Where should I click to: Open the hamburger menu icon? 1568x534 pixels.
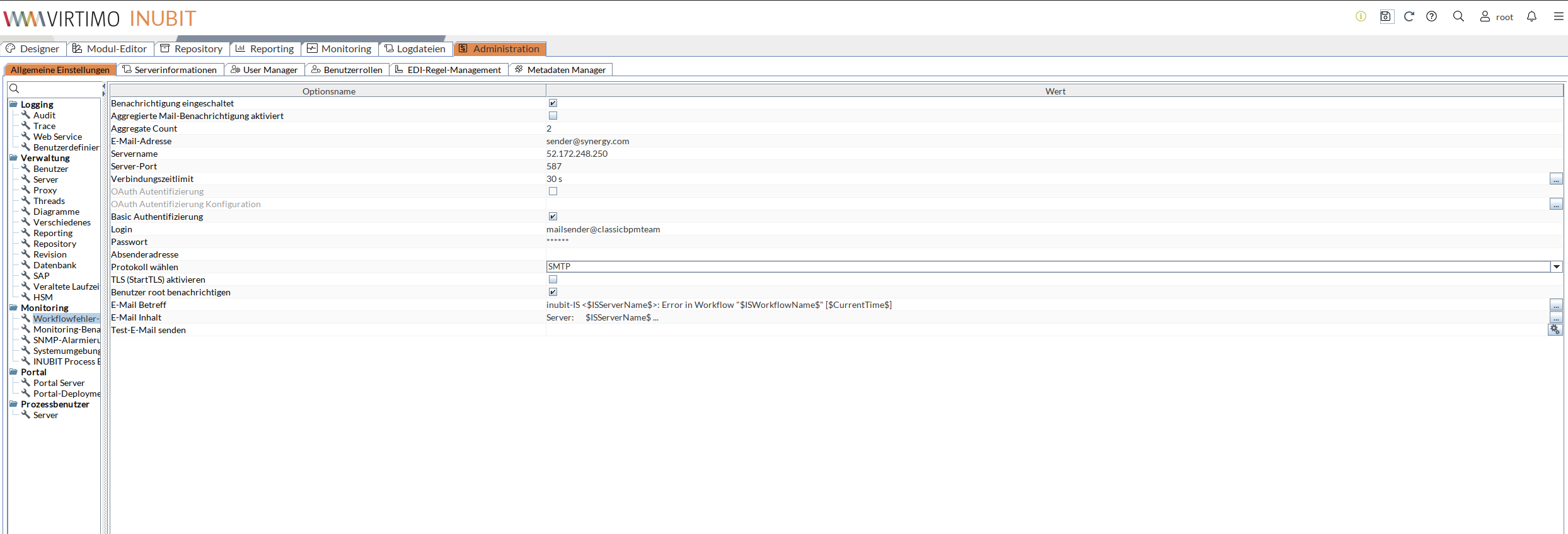(1558, 16)
